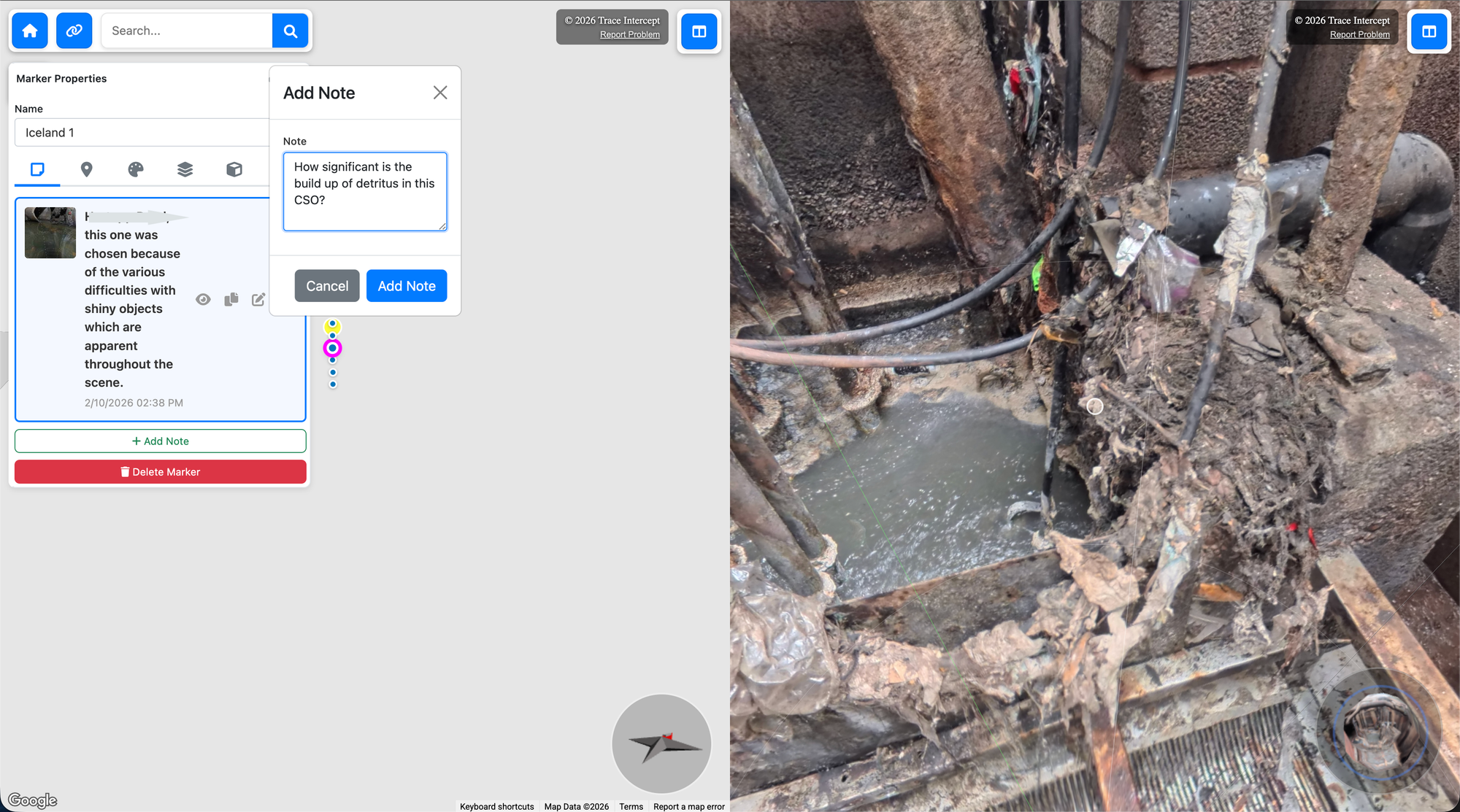Open the layers stack tab

point(185,169)
